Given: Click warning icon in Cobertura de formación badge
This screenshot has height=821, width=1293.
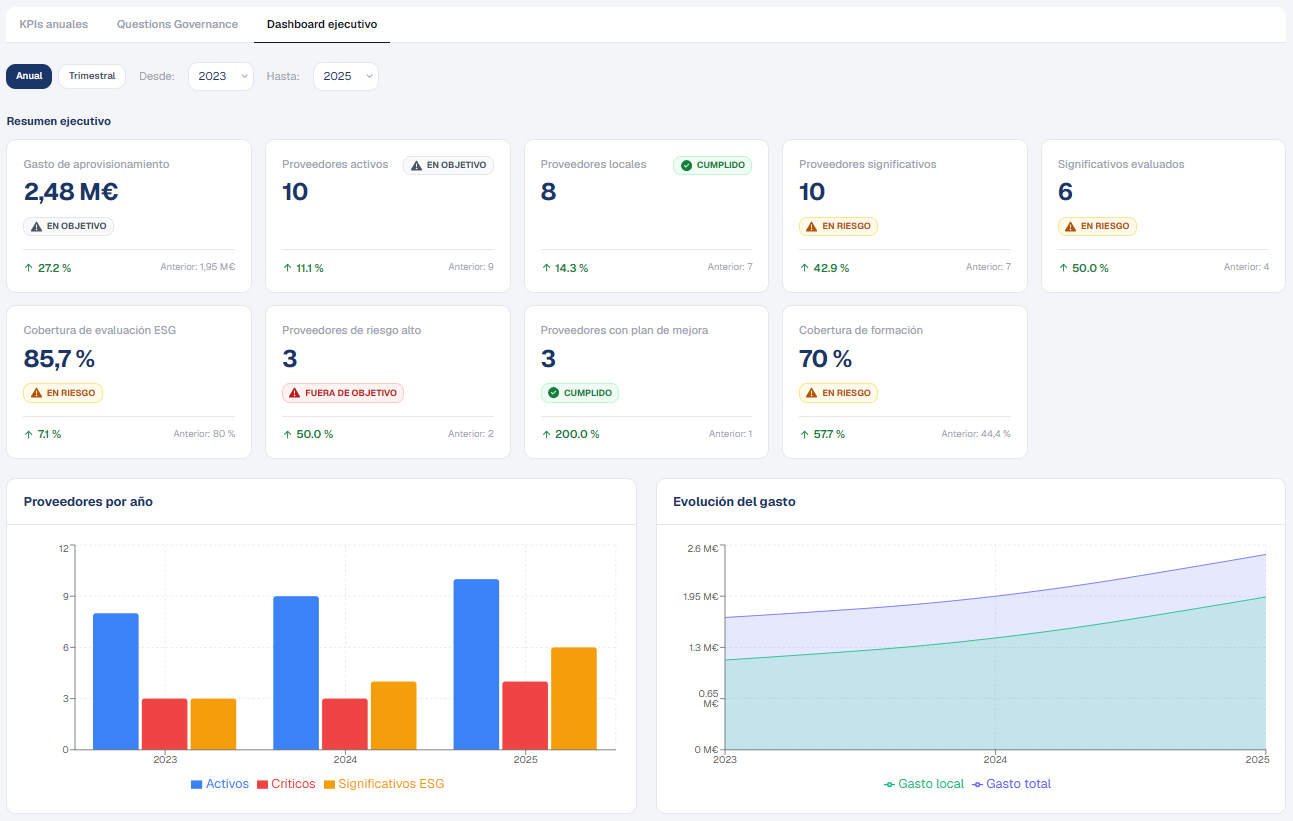Looking at the screenshot, I should [x=813, y=393].
